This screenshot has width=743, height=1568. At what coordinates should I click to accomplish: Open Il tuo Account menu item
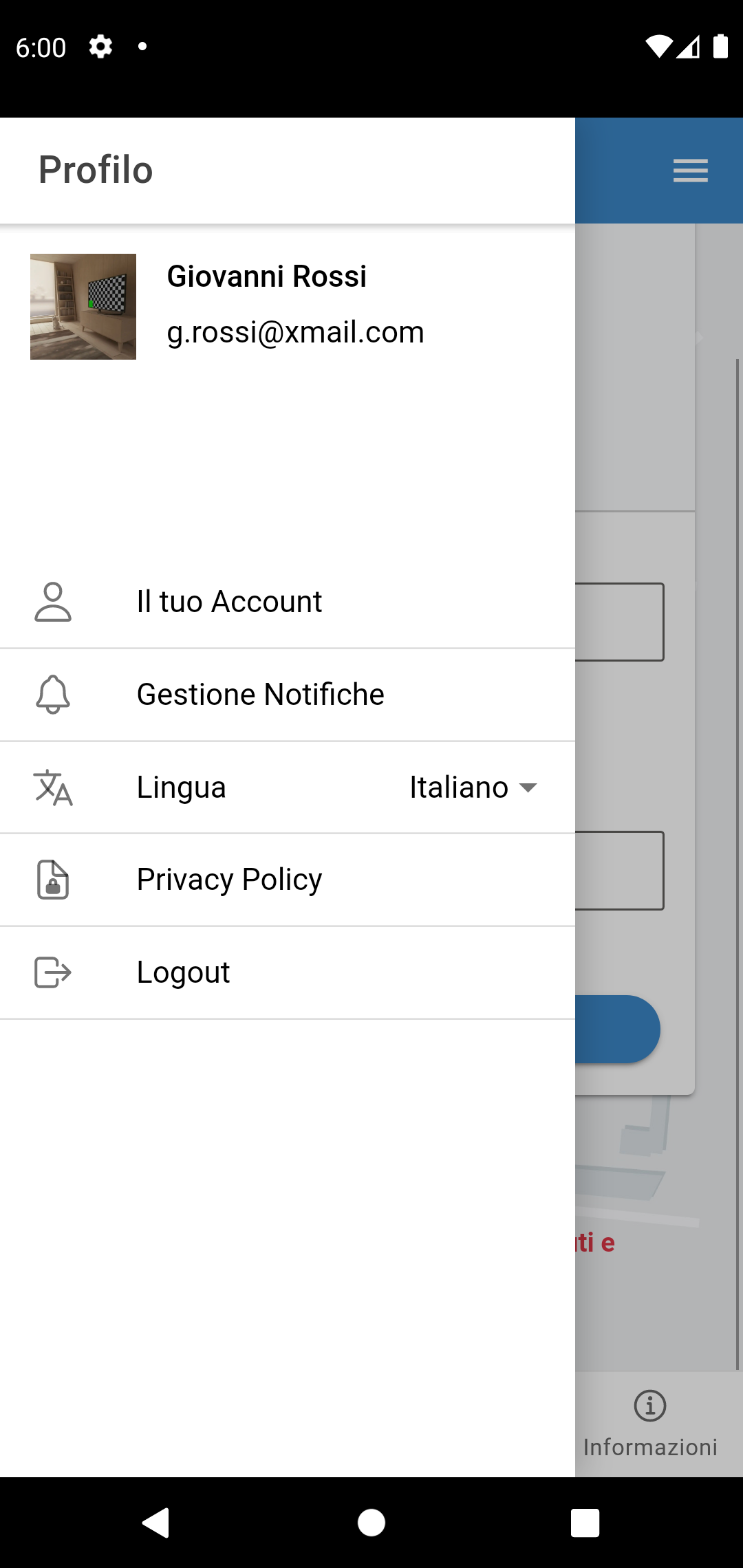pyautogui.click(x=288, y=602)
